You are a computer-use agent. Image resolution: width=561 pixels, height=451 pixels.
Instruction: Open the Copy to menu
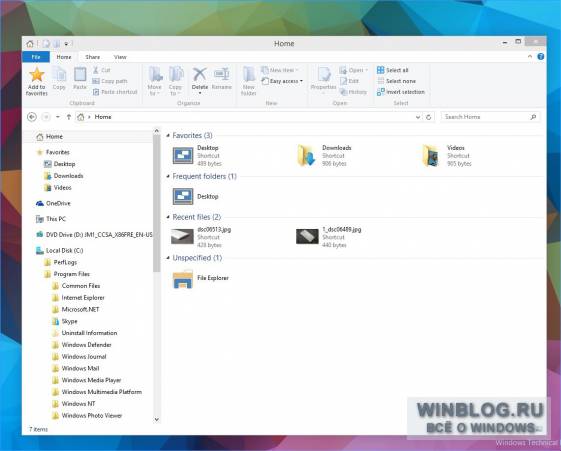176,81
